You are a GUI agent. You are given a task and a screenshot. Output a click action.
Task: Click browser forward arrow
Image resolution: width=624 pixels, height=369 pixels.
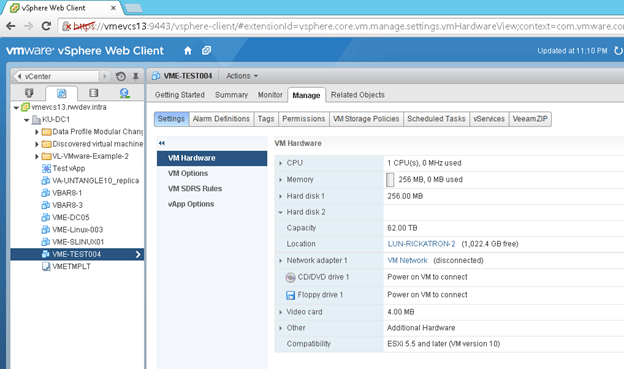pos(28,26)
